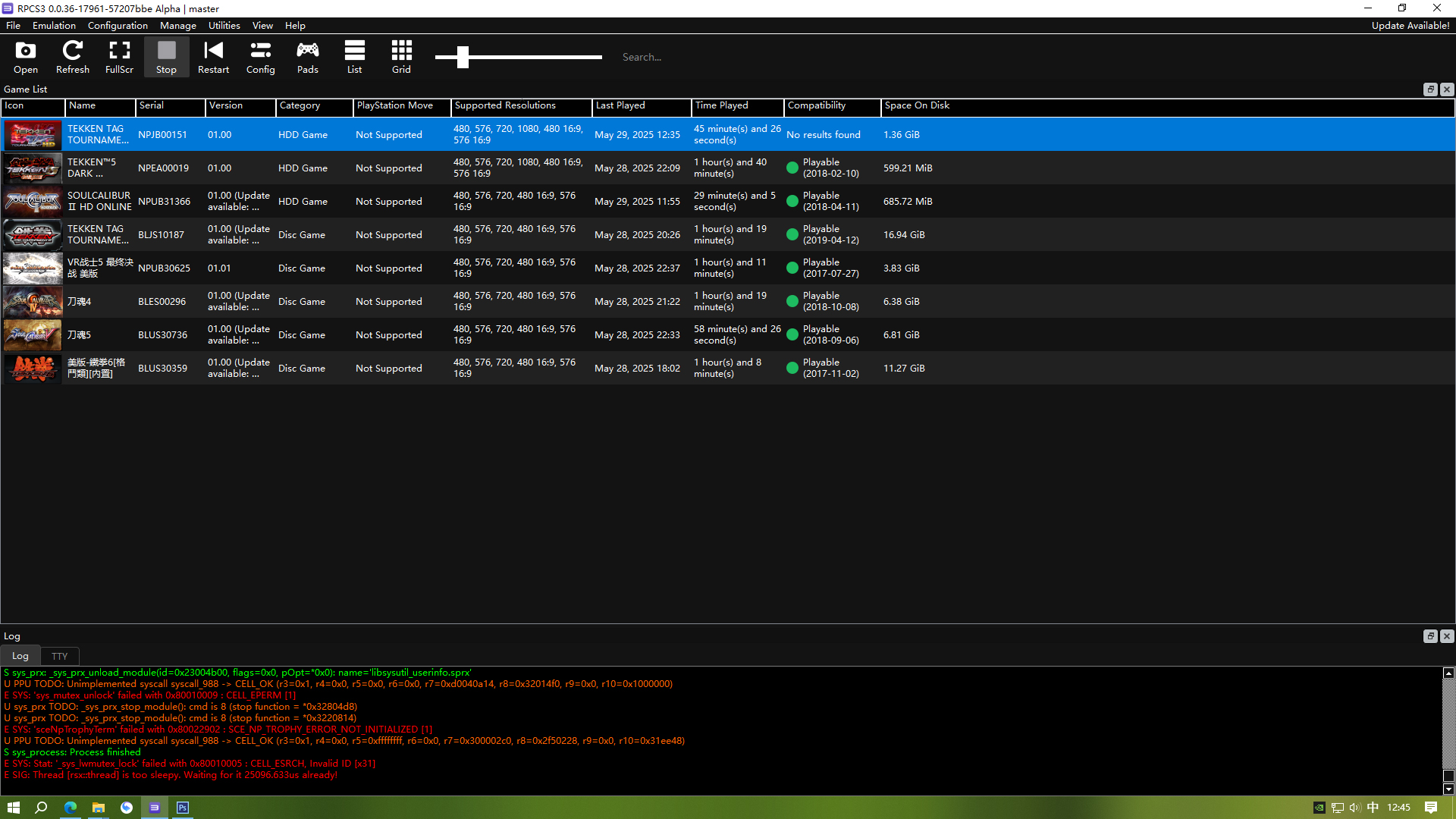1456x819 pixels.
Task: Toggle fullscreen with the FullScr icon
Action: click(x=119, y=57)
